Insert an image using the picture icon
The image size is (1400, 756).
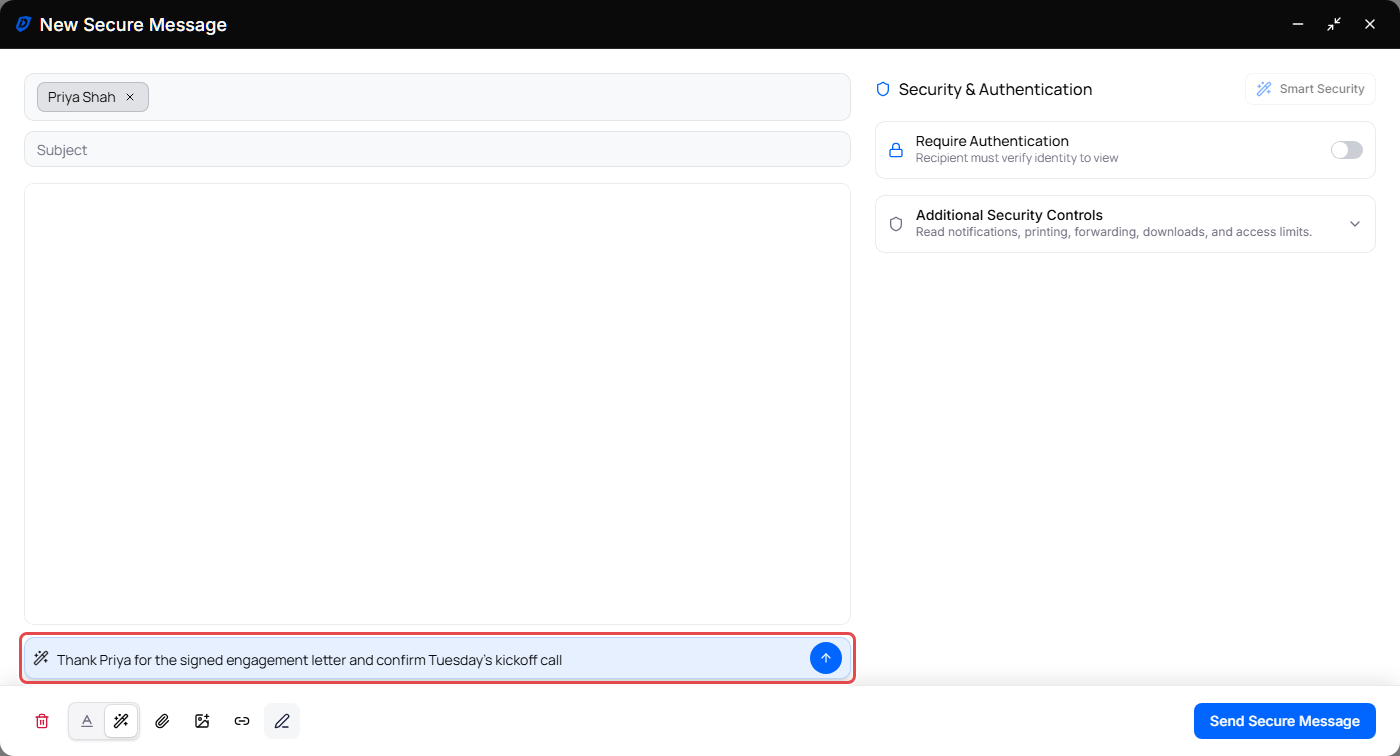coord(202,721)
